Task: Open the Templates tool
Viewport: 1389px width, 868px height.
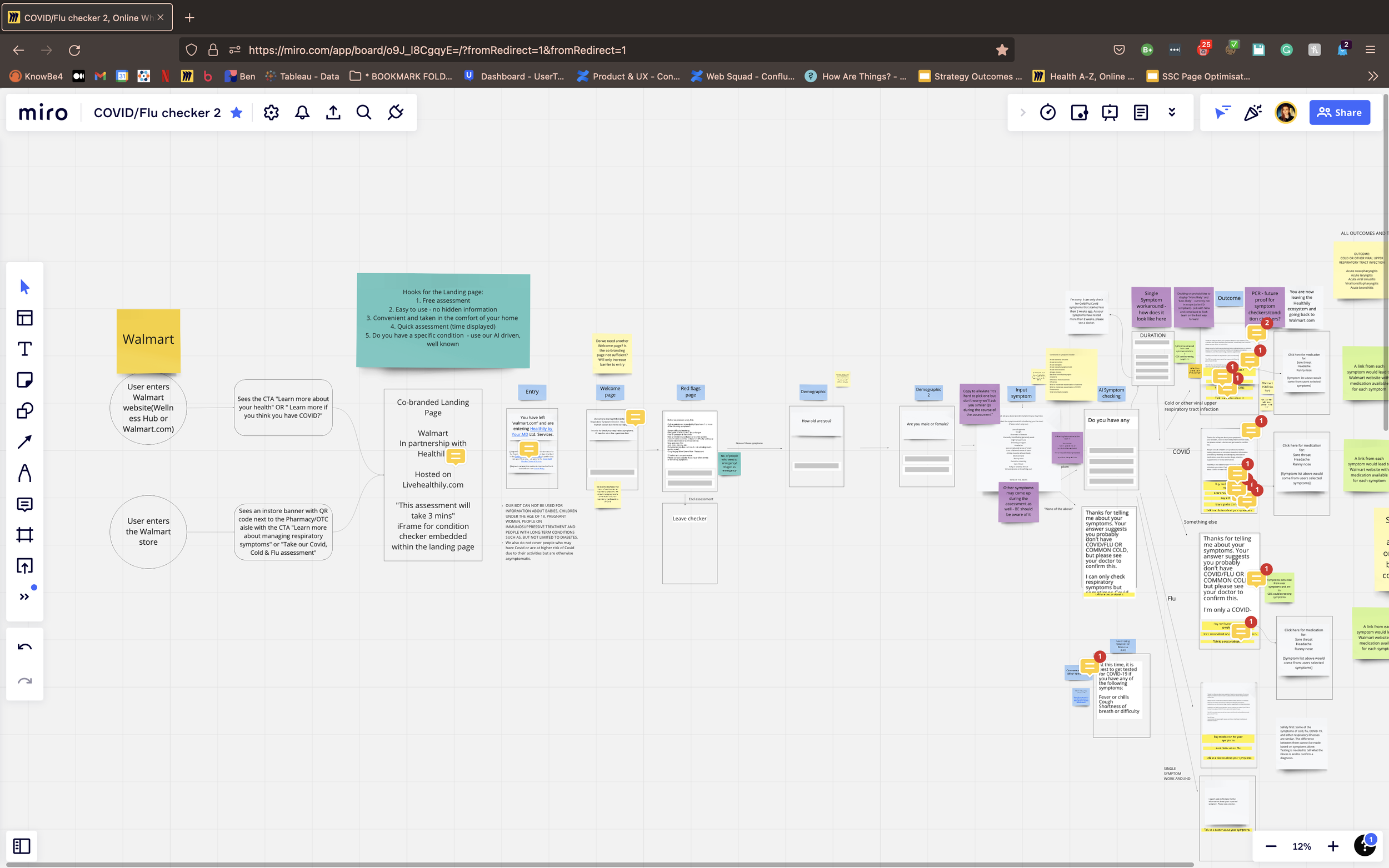Action: (24, 318)
